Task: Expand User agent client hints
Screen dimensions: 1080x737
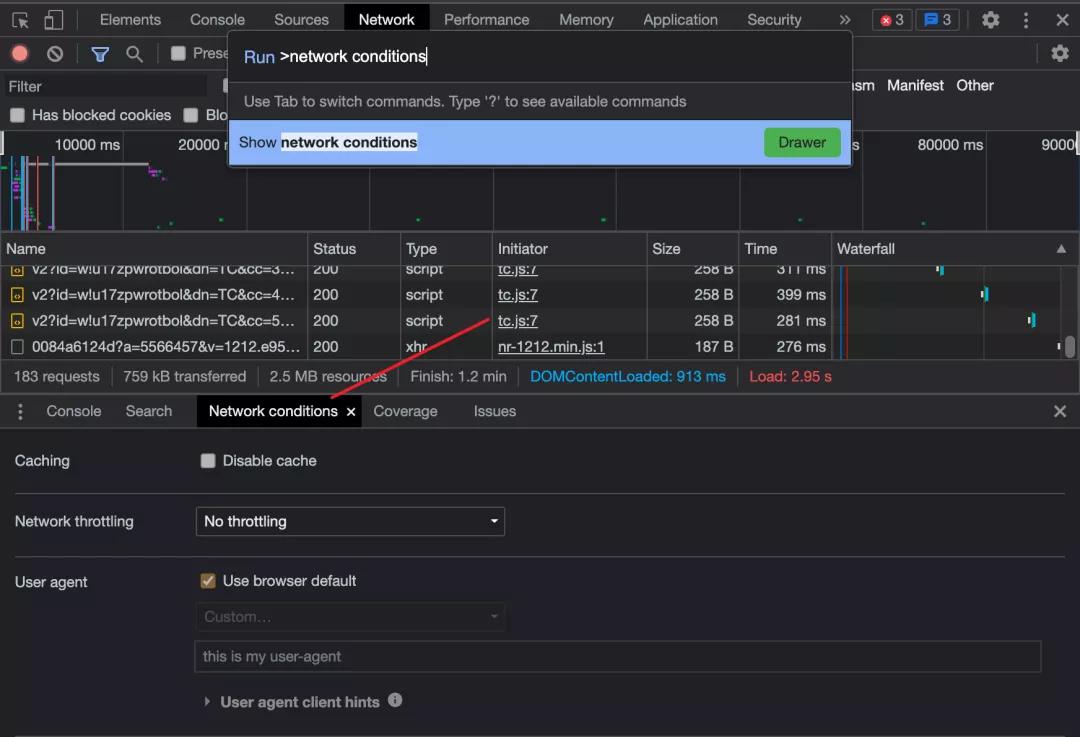Action: (x=208, y=702)
